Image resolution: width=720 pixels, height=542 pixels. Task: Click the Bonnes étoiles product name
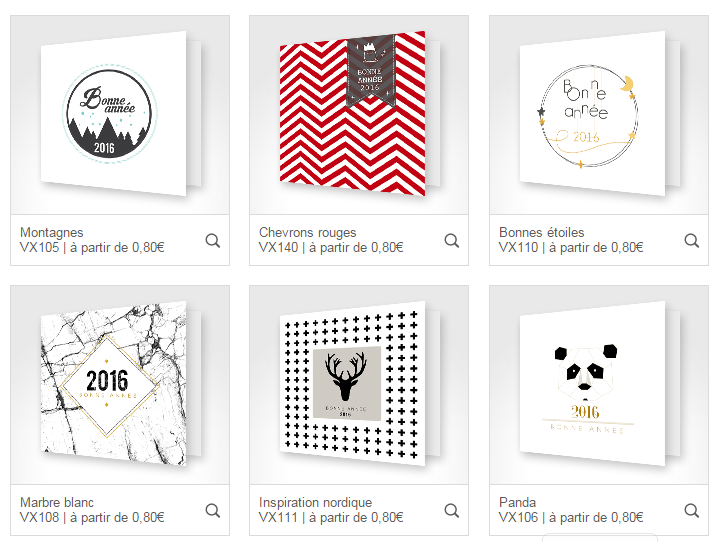click(541, 232)
